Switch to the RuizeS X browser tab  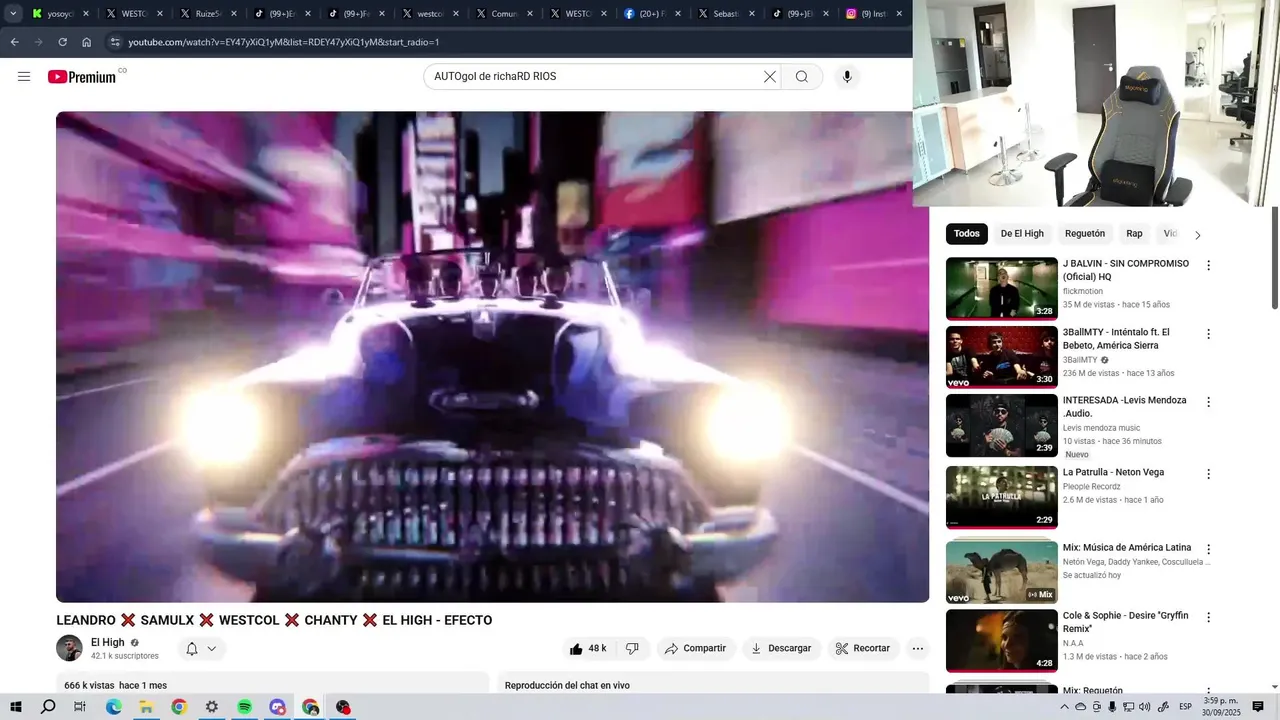click(210, 14)
